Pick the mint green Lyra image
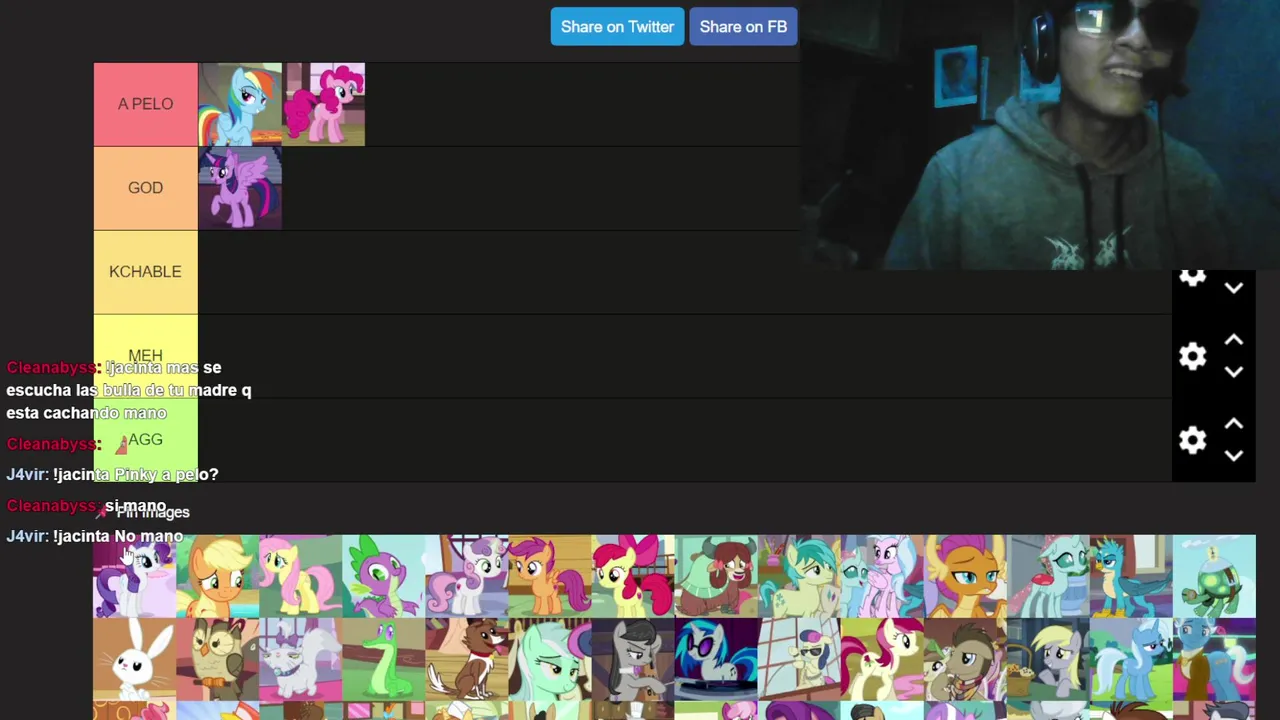 [x=549, y=659]
